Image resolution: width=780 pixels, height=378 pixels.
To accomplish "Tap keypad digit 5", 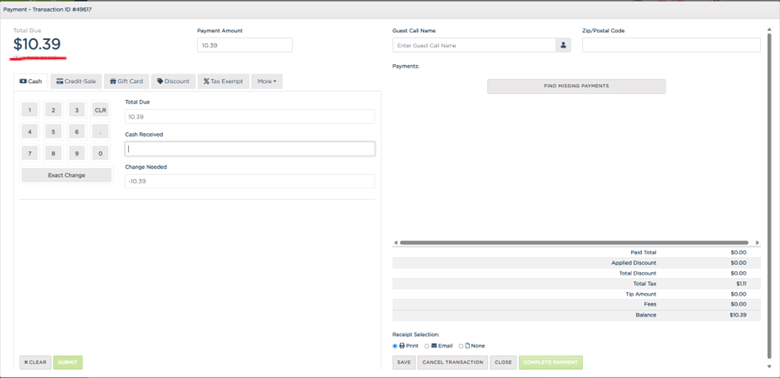I will click(x=53, y=132).
